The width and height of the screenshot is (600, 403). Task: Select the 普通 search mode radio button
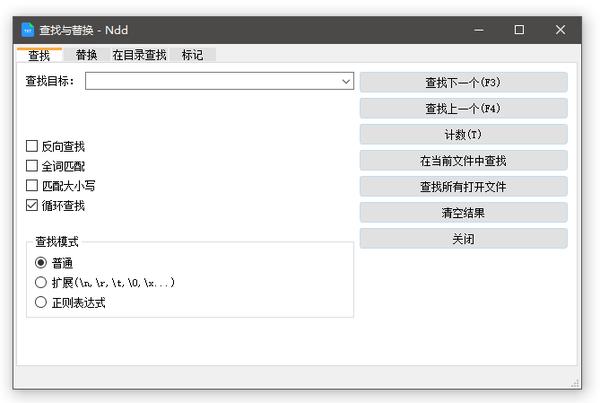[x=41, y=263]
